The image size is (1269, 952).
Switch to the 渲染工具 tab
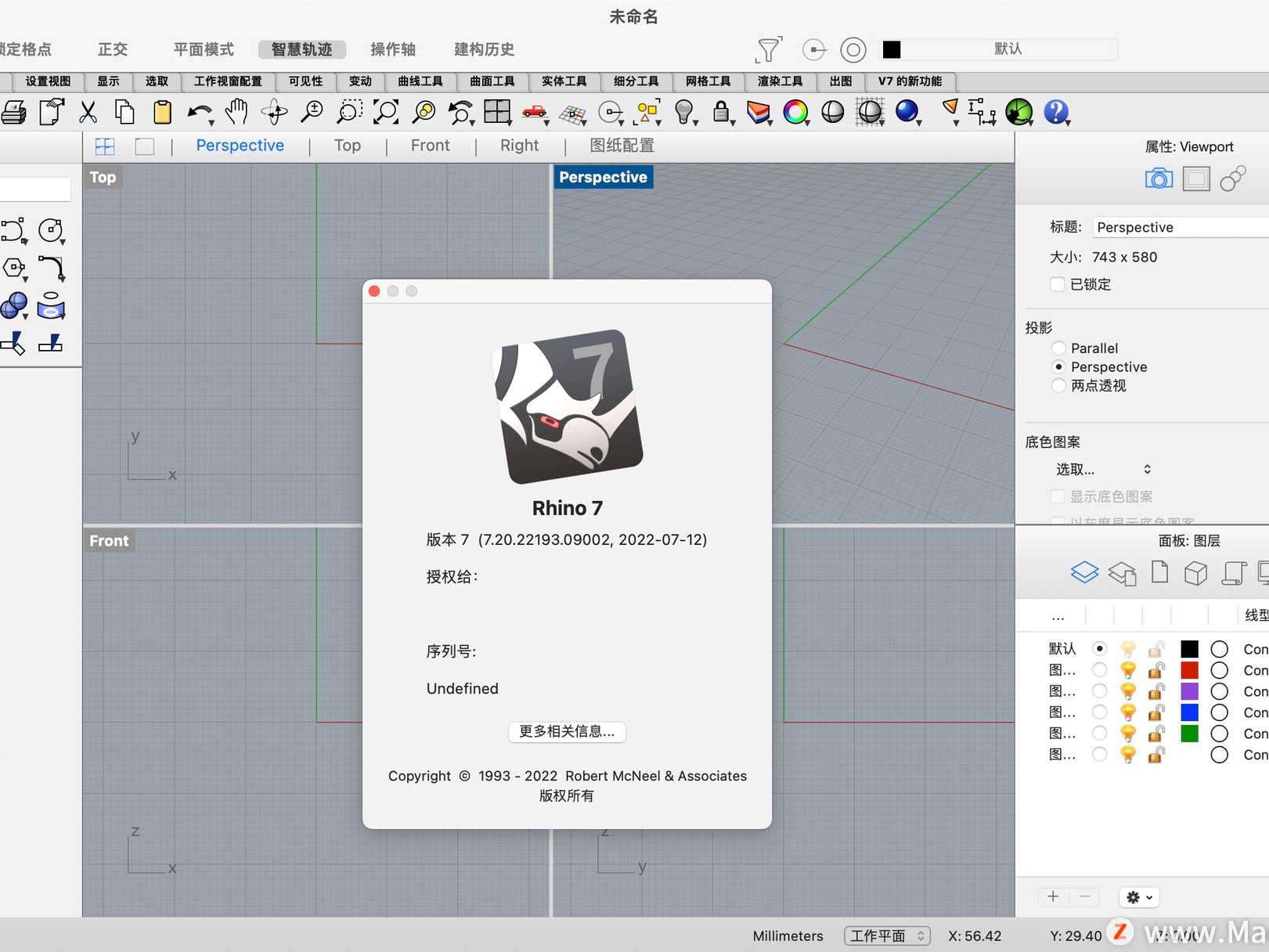(780, 81)
